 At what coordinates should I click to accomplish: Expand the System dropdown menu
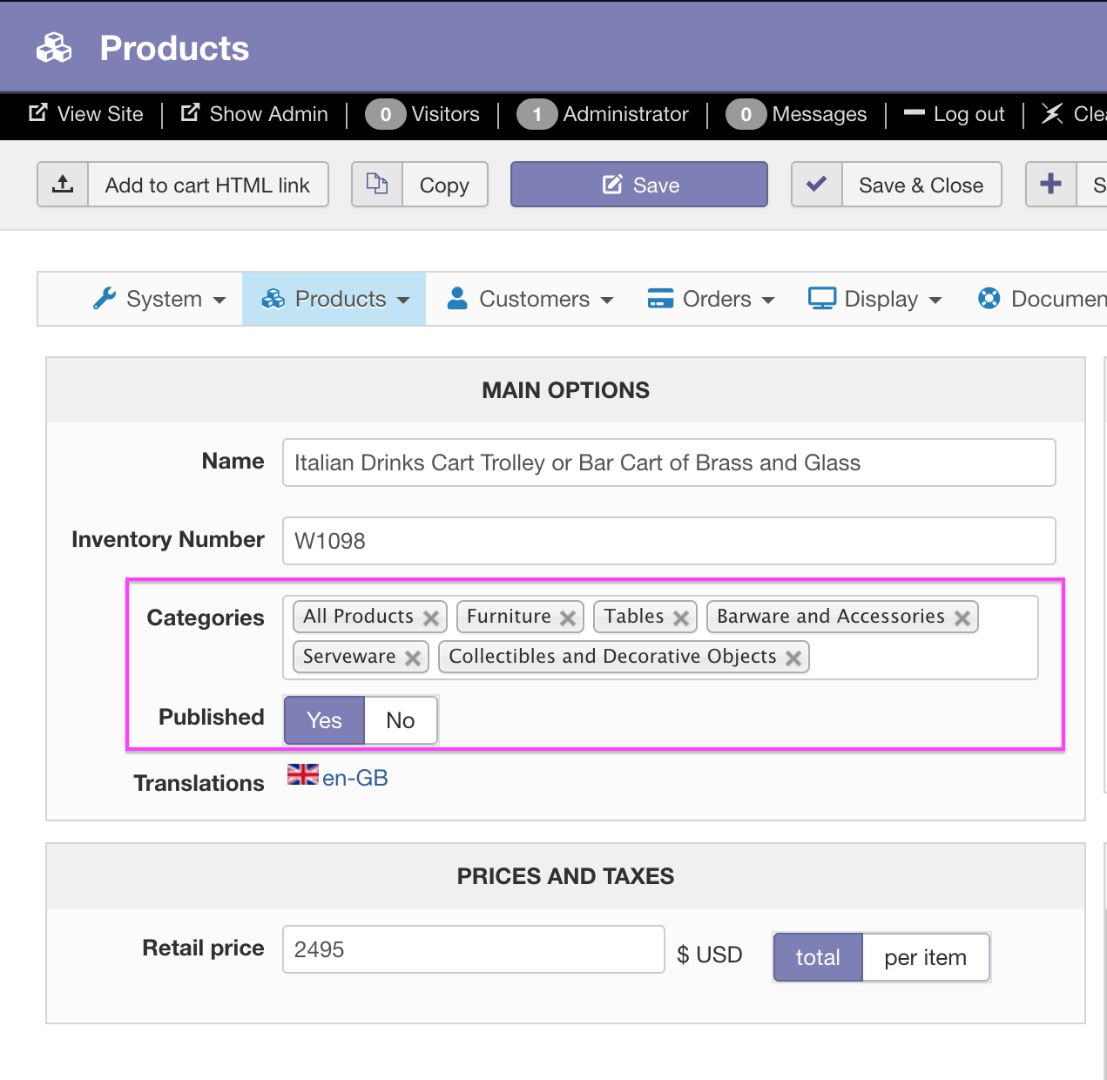pos(160,299)
